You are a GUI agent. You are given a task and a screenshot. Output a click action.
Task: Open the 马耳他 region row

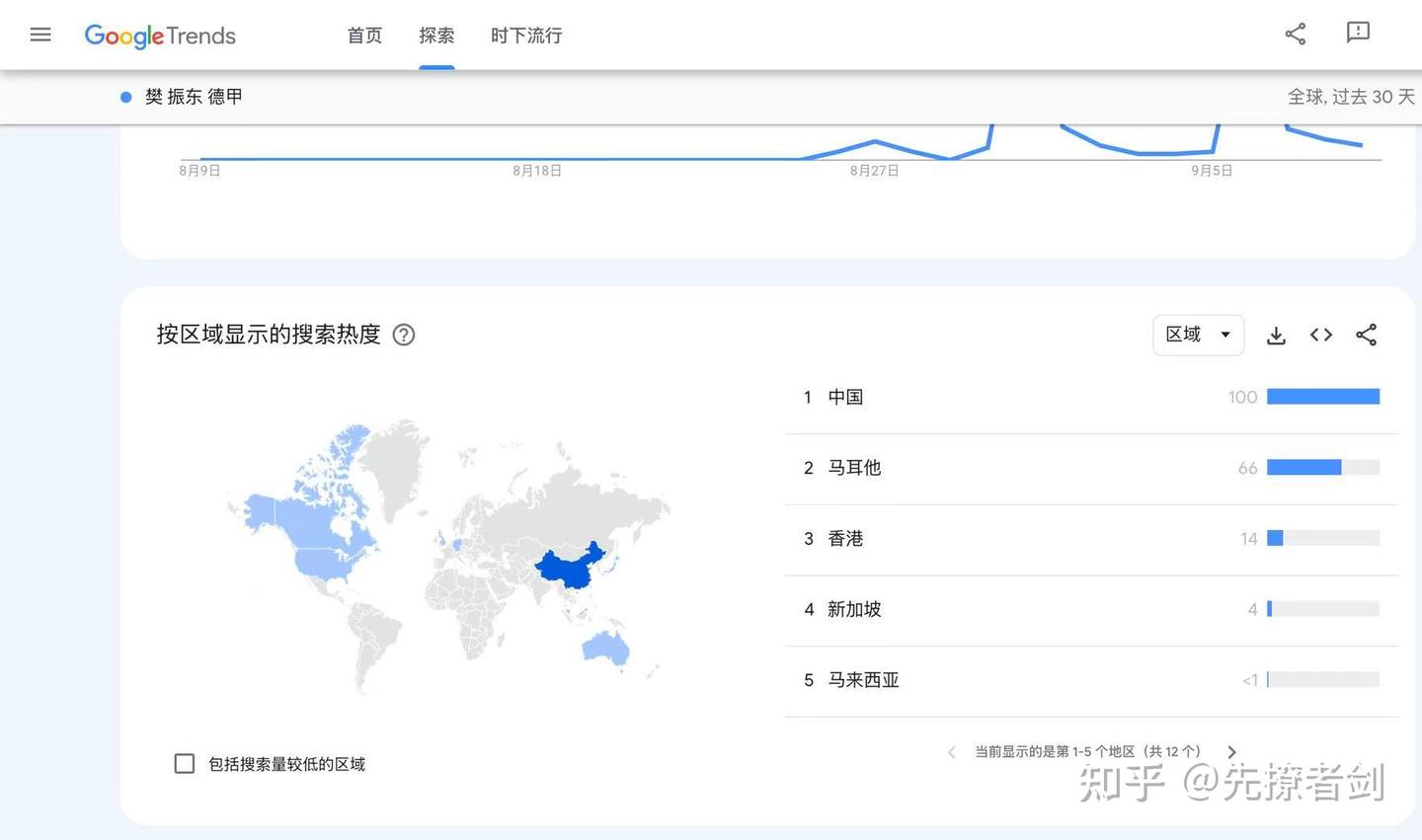click(1092, 468)
